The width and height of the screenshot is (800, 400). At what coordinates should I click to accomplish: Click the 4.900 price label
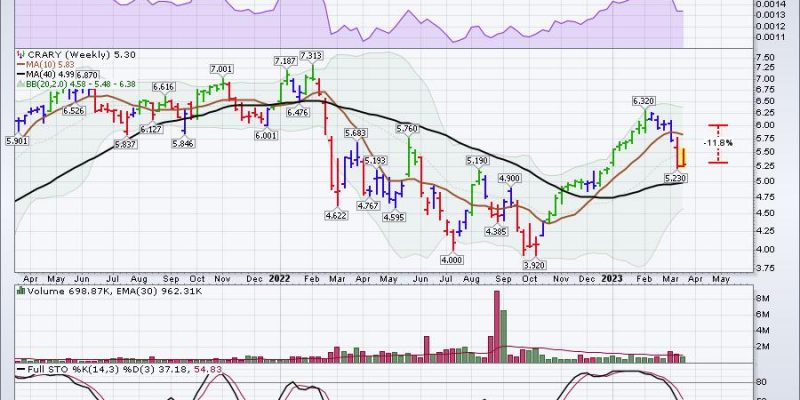tap(509, 178)
